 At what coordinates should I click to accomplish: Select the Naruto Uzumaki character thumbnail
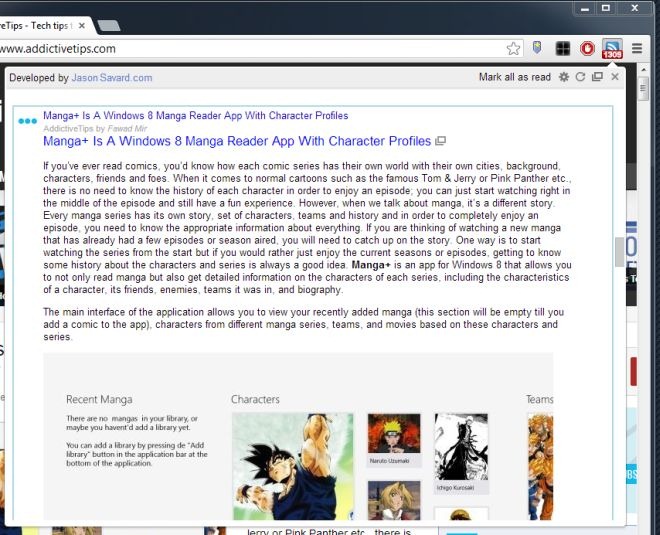(394, 439)
